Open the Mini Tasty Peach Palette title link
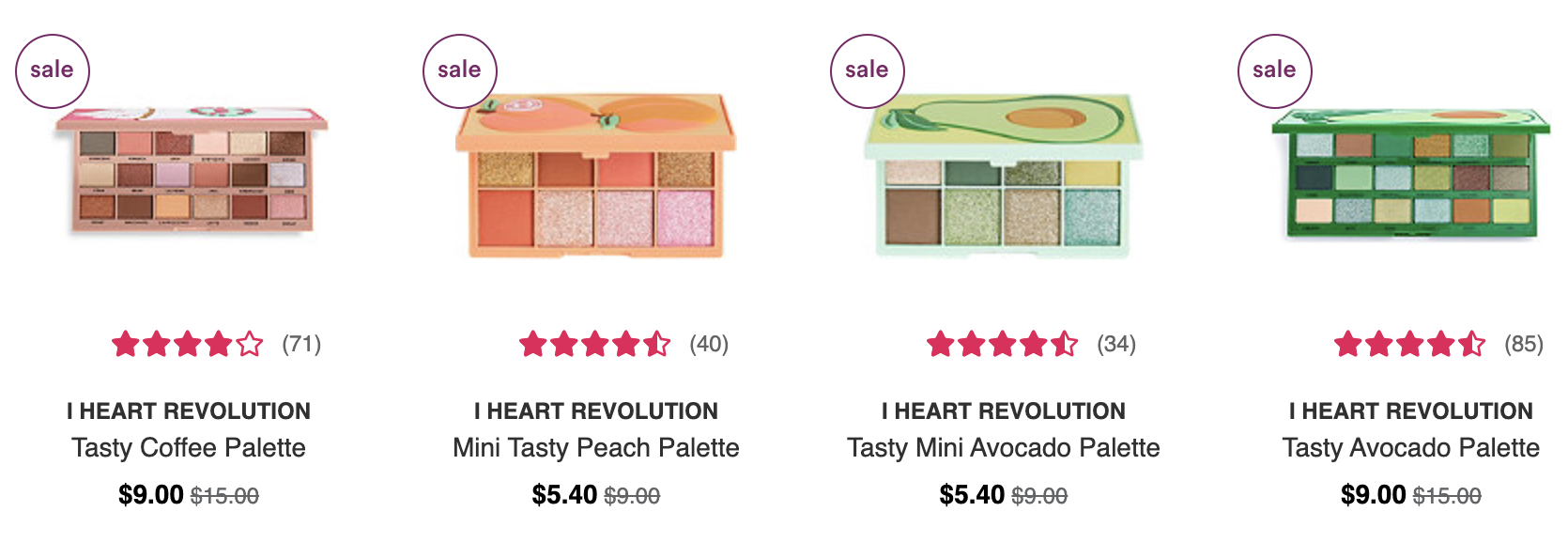This screenshot has width=1568, height=558. click(x=596, y=448)
